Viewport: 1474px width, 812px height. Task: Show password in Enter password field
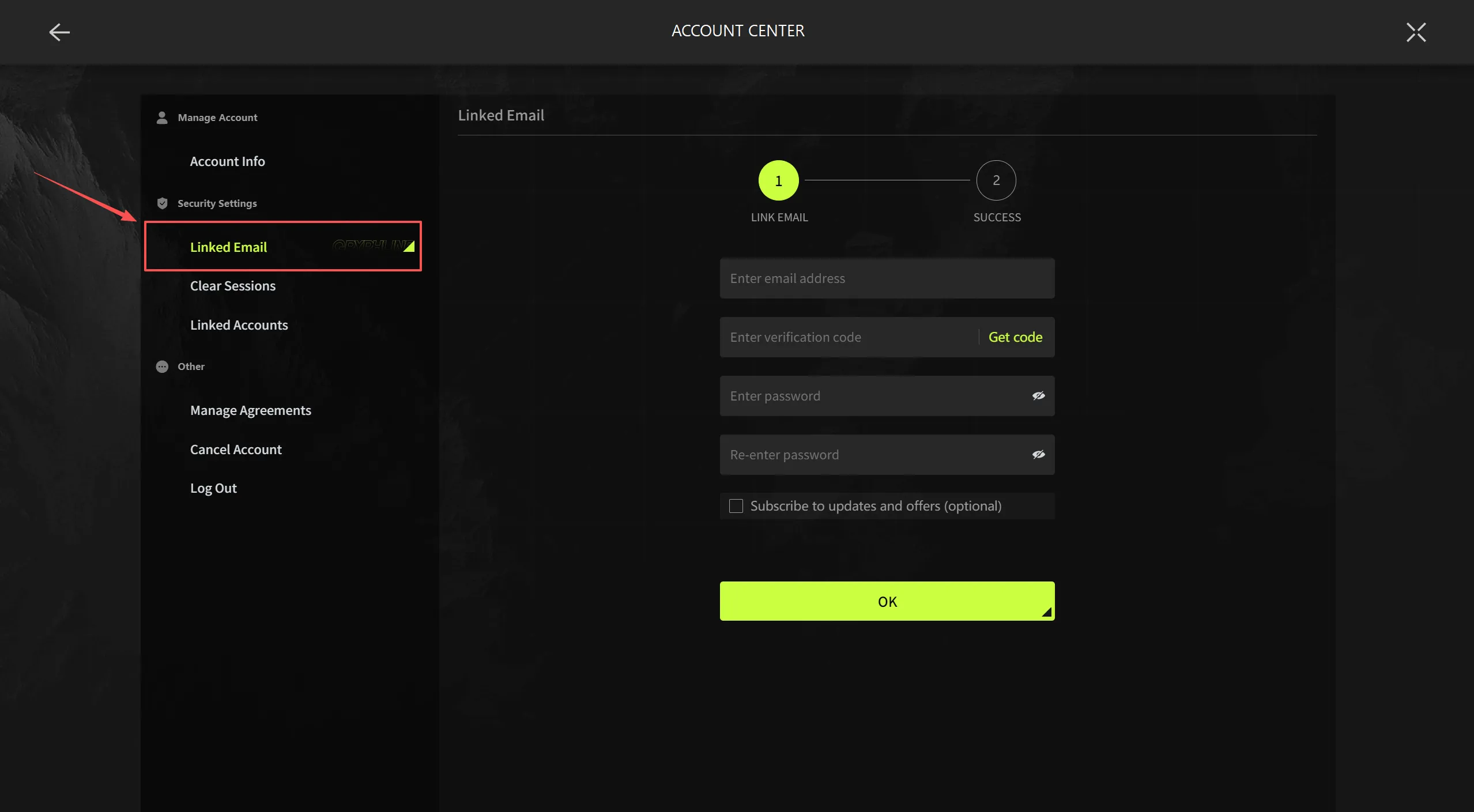[1038, 396]
